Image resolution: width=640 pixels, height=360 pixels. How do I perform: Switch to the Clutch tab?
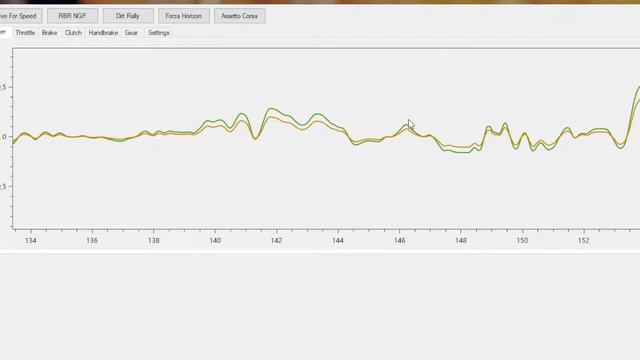73,33
